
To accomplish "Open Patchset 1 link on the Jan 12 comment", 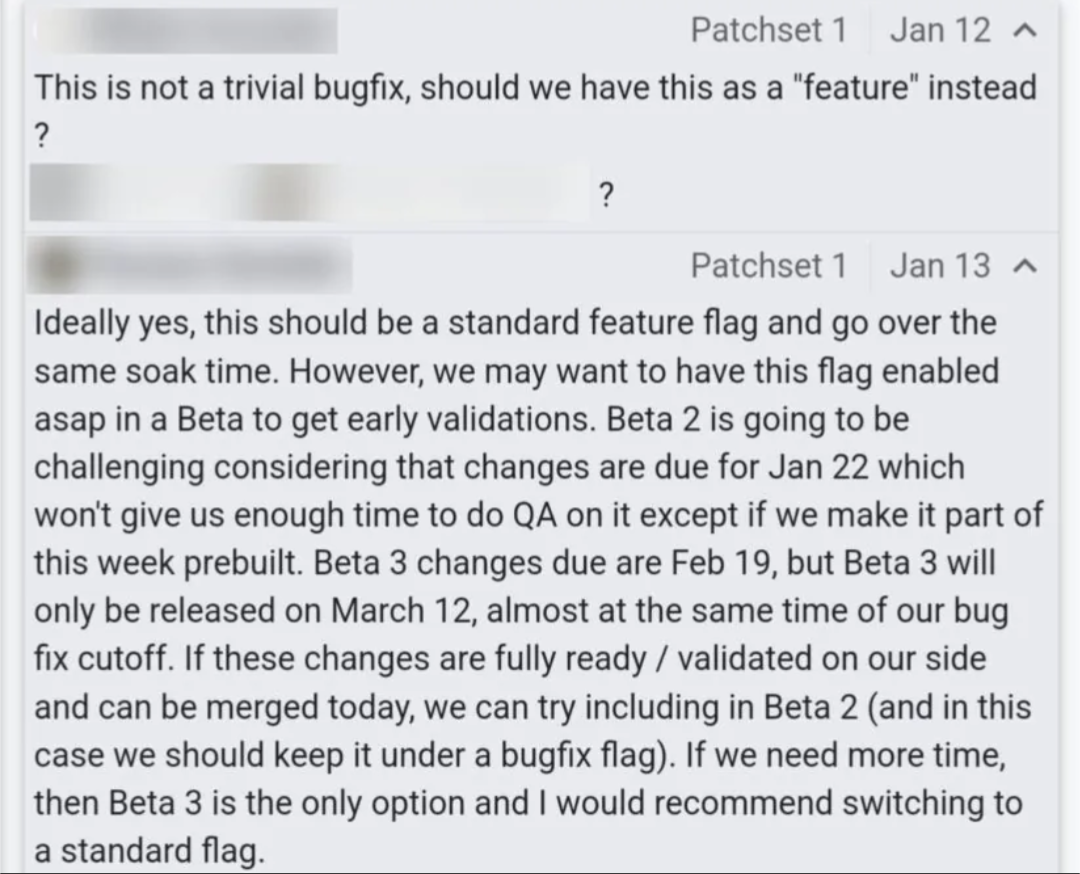I will coord(768,31).
